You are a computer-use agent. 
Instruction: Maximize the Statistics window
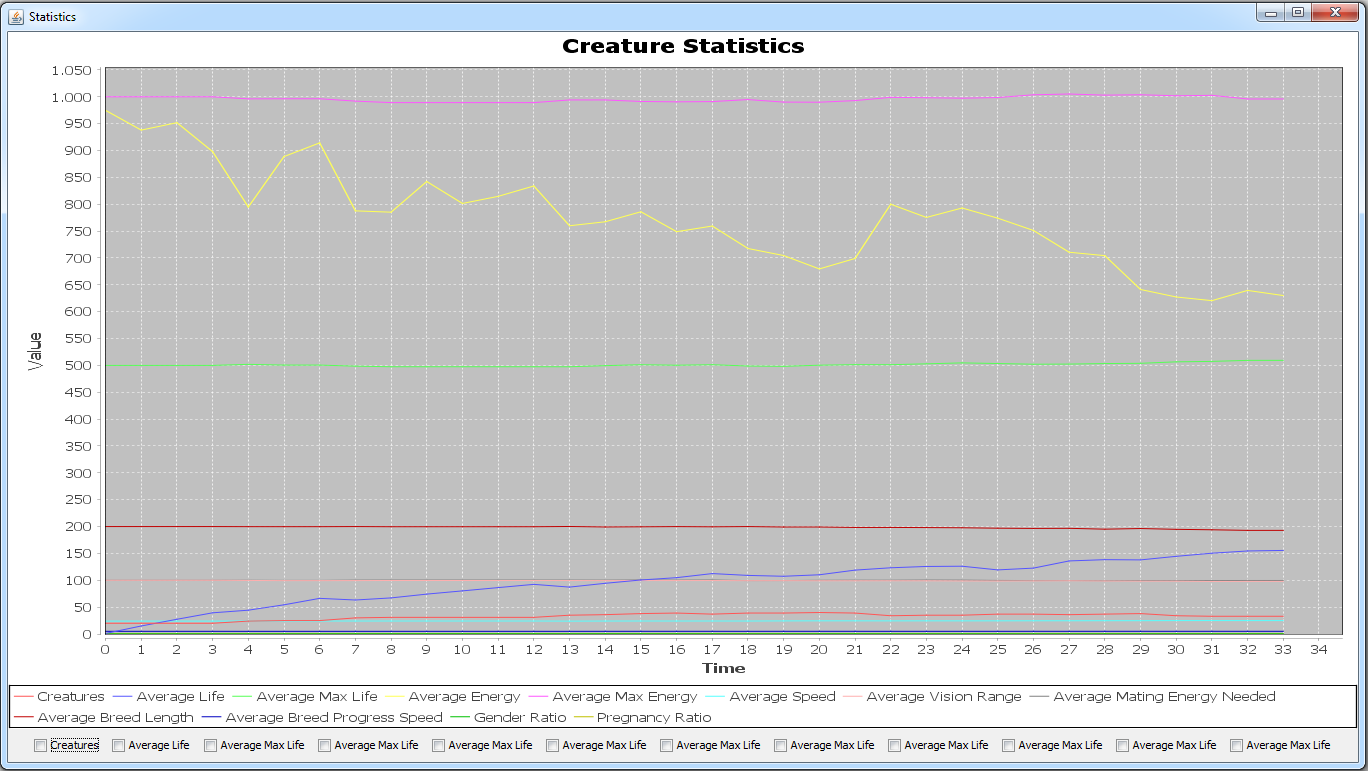pos(1297,13)
